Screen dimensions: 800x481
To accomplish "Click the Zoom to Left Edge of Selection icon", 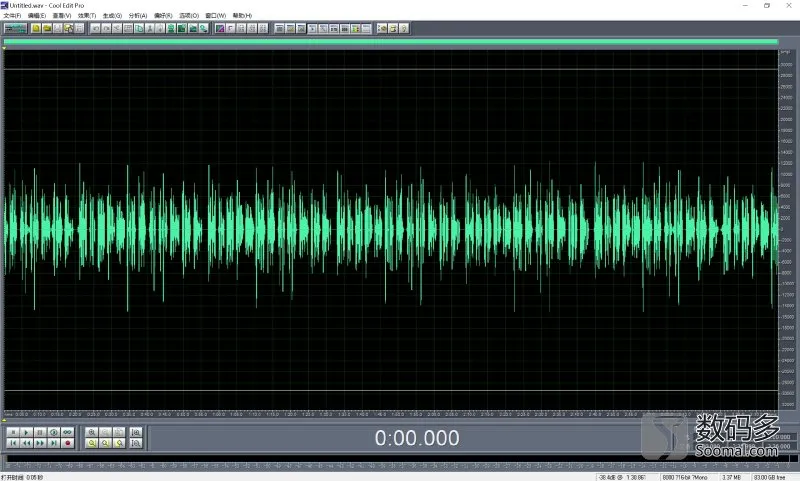I will coord(106,443).
